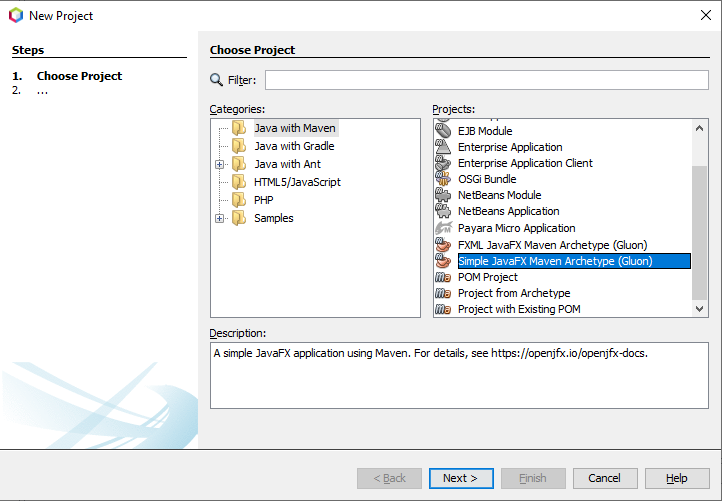Click the Next button

[461, 478]
